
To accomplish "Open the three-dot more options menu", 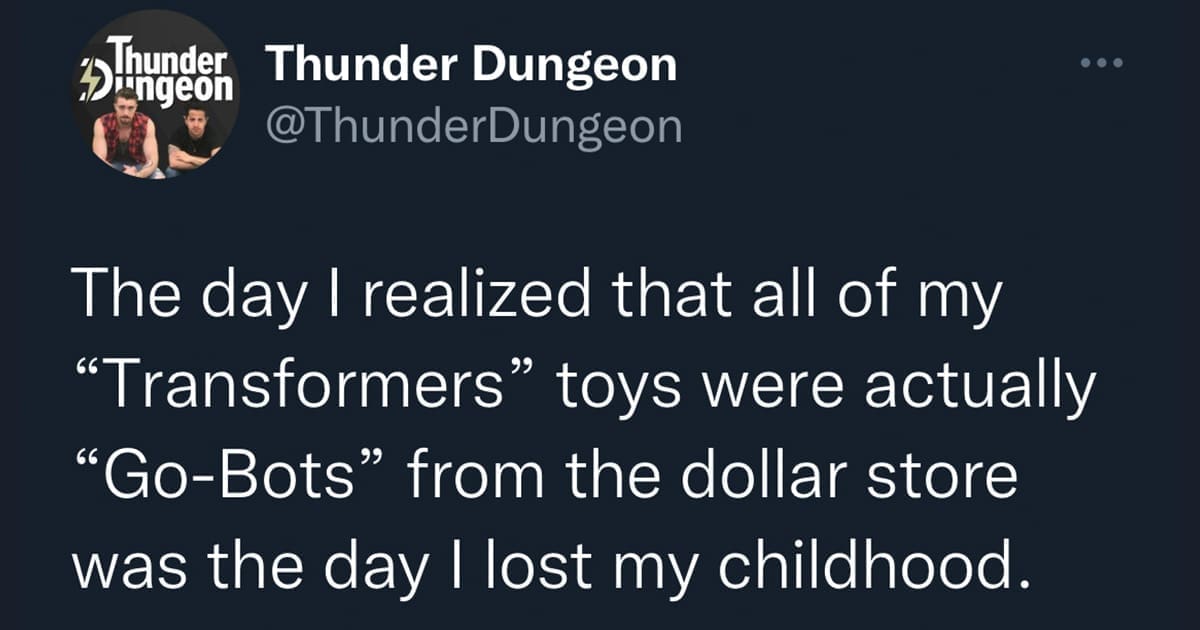I will [x=1102, y=63].
